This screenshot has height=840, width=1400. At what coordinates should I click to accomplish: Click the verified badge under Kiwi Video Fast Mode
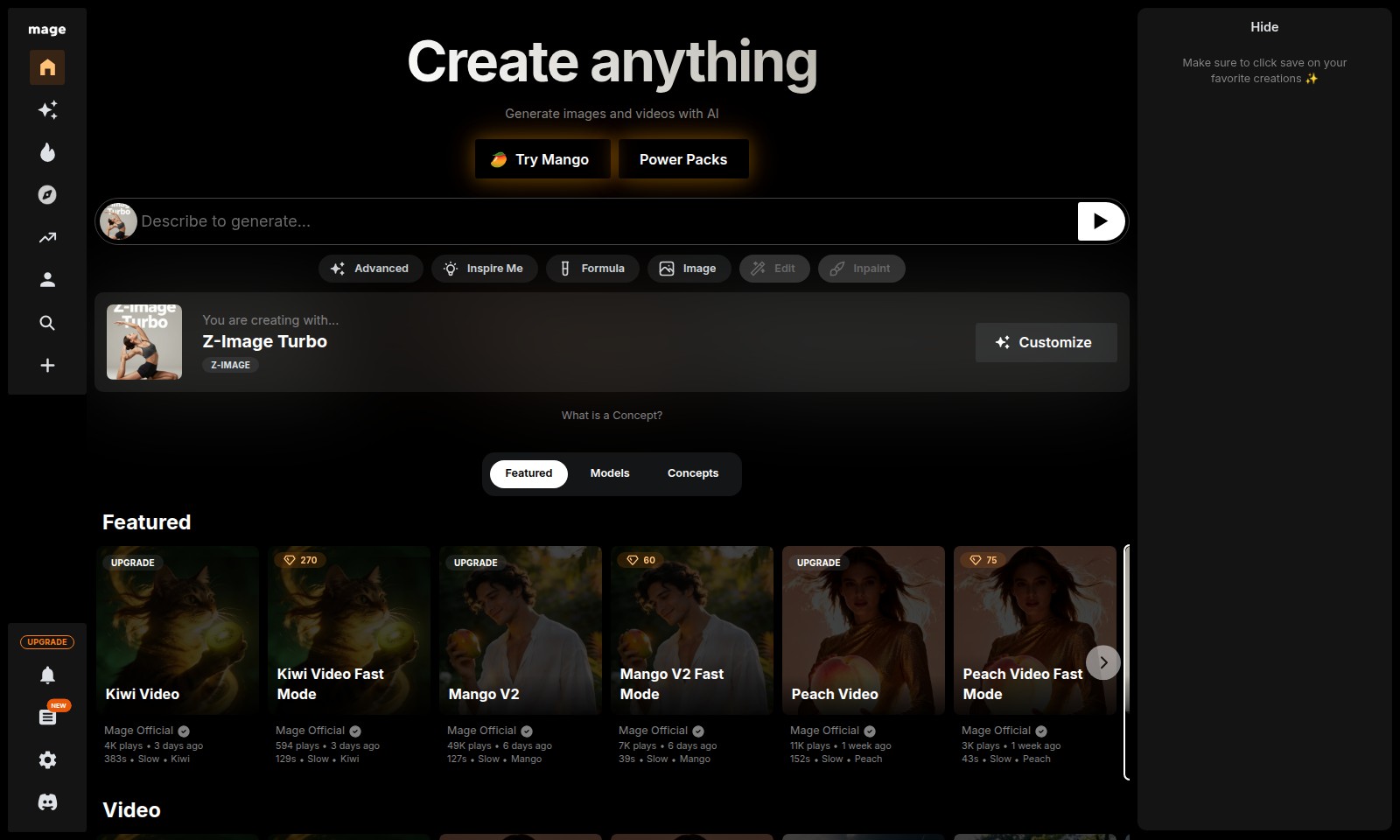355,731
